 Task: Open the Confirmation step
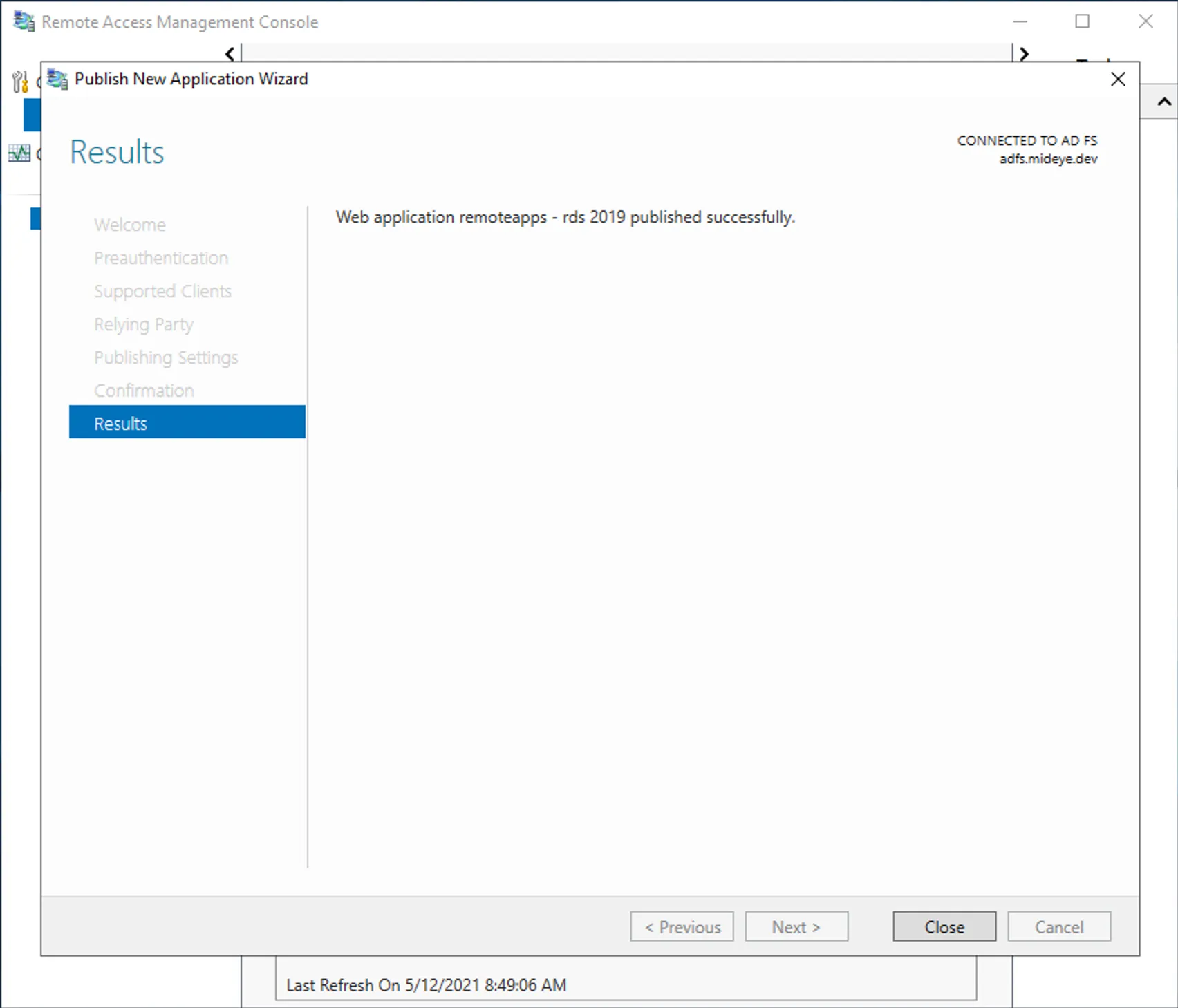point(144,390)
